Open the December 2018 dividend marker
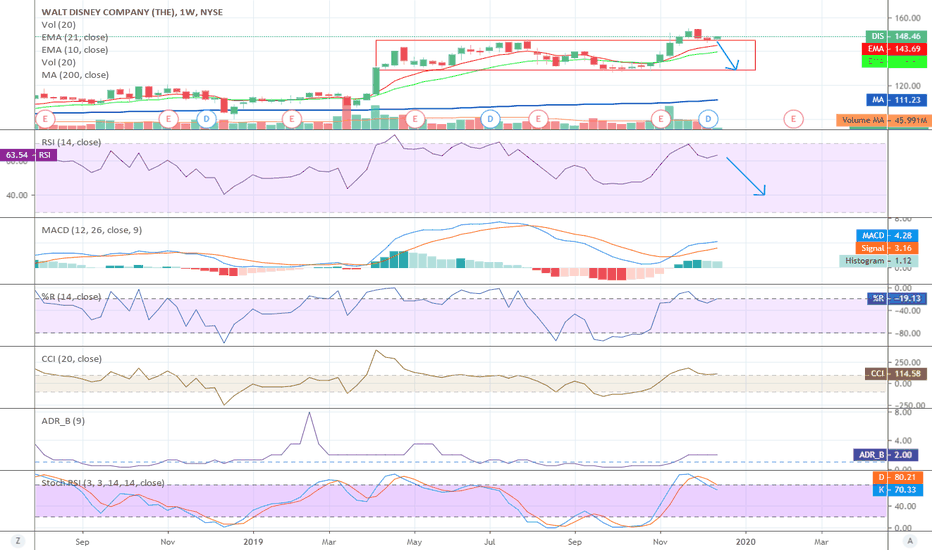 (x=206, y=119)
